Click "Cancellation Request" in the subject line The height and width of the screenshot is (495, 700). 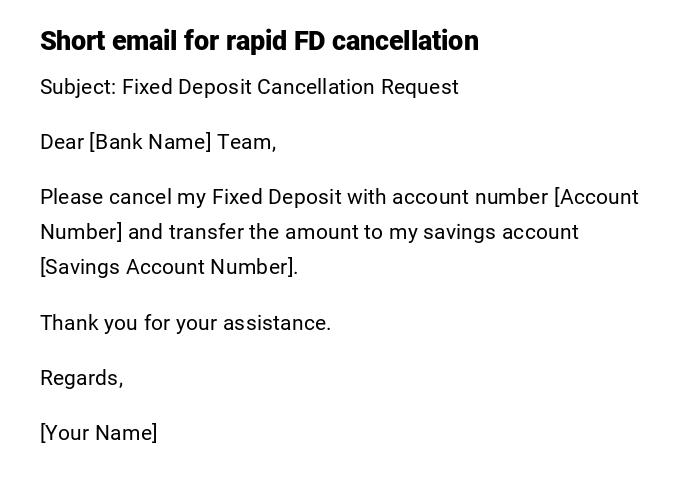pyautogui.click(x=358, y=87)
